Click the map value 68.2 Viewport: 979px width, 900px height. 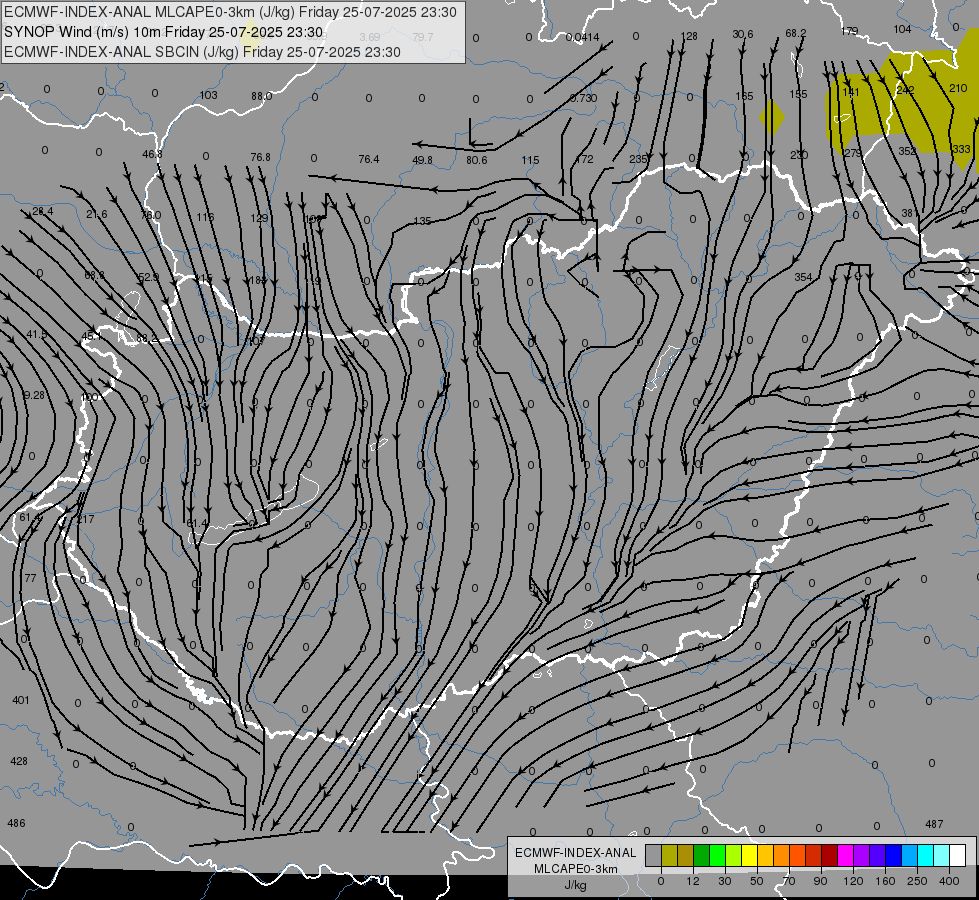796,33
